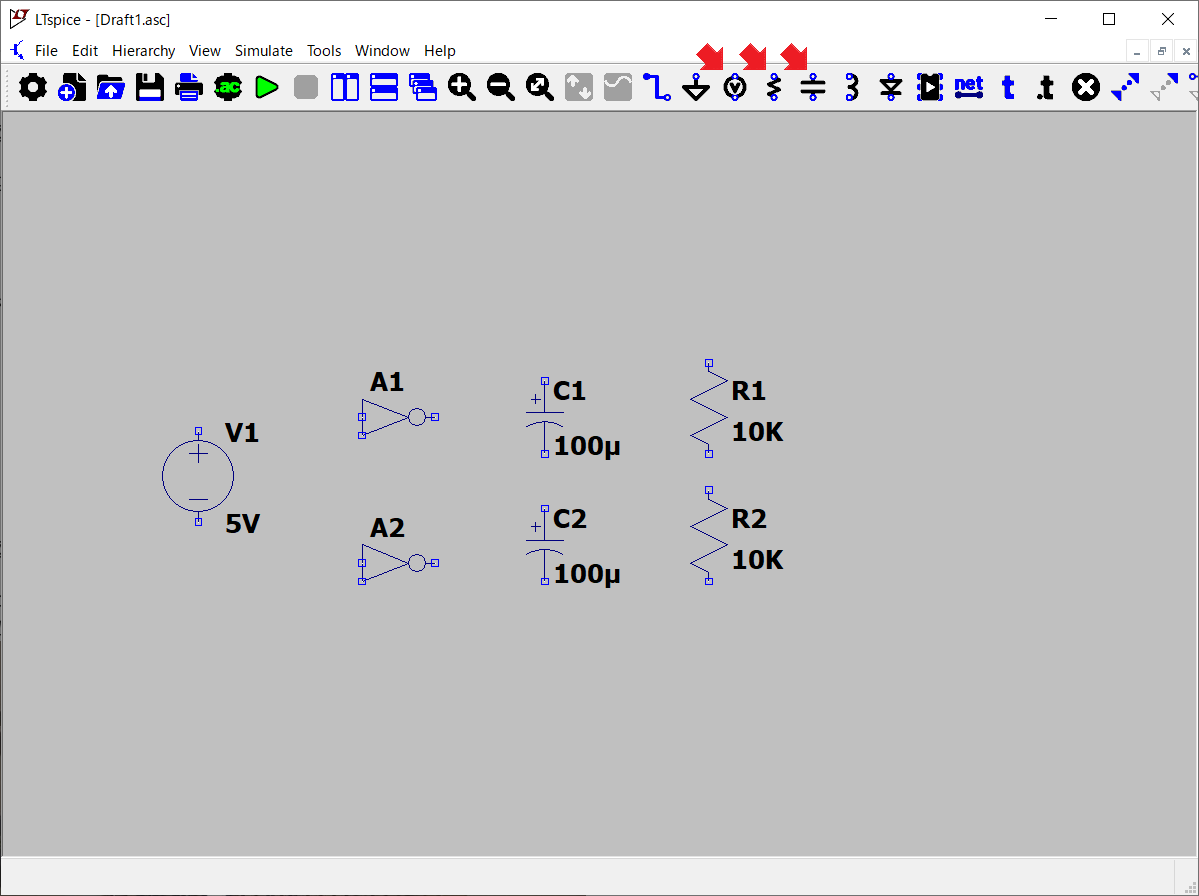Zoom in on the schematic

pyautogui.click(x=461, y=88)
